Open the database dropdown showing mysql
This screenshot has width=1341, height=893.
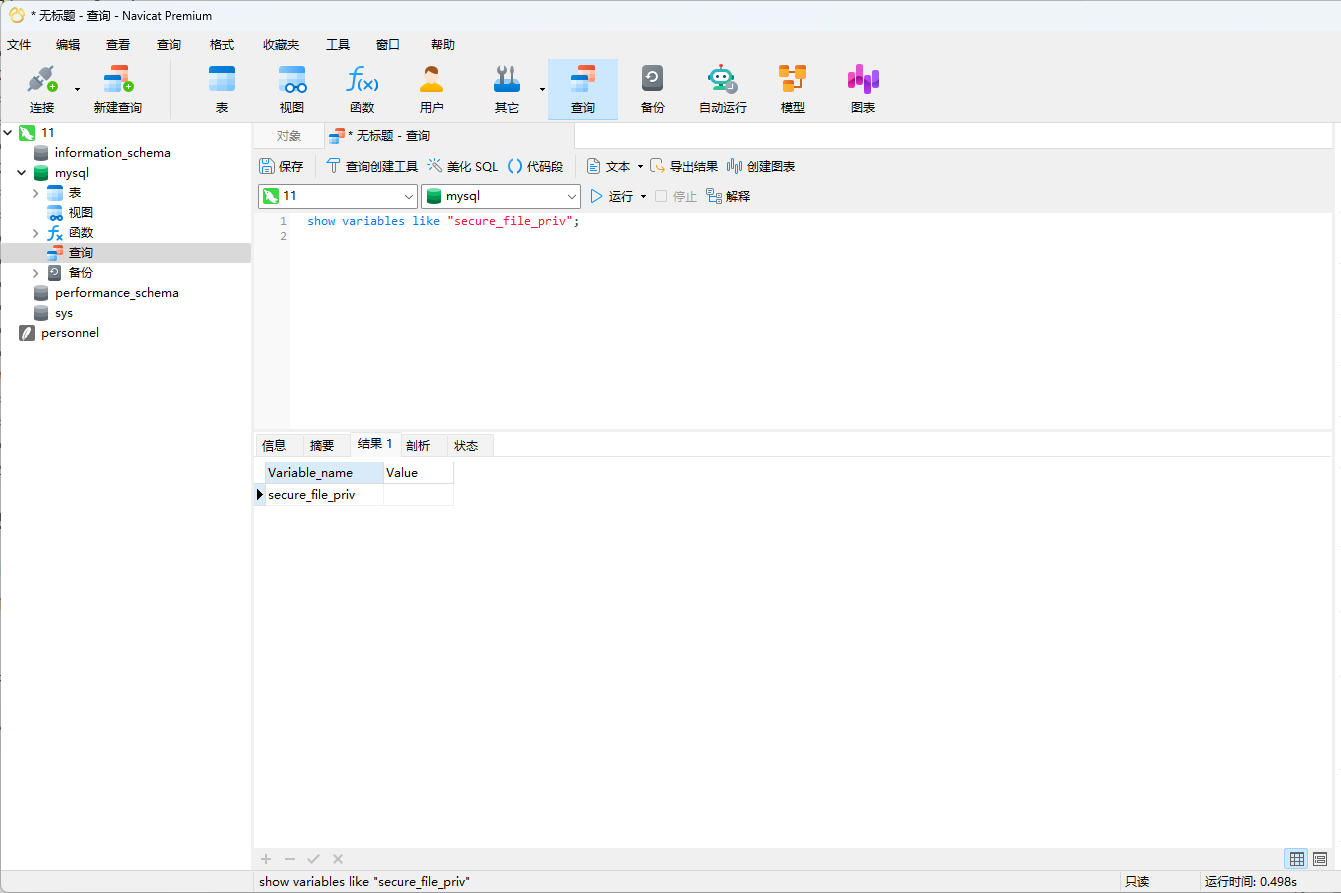click(x=501, y=196)
